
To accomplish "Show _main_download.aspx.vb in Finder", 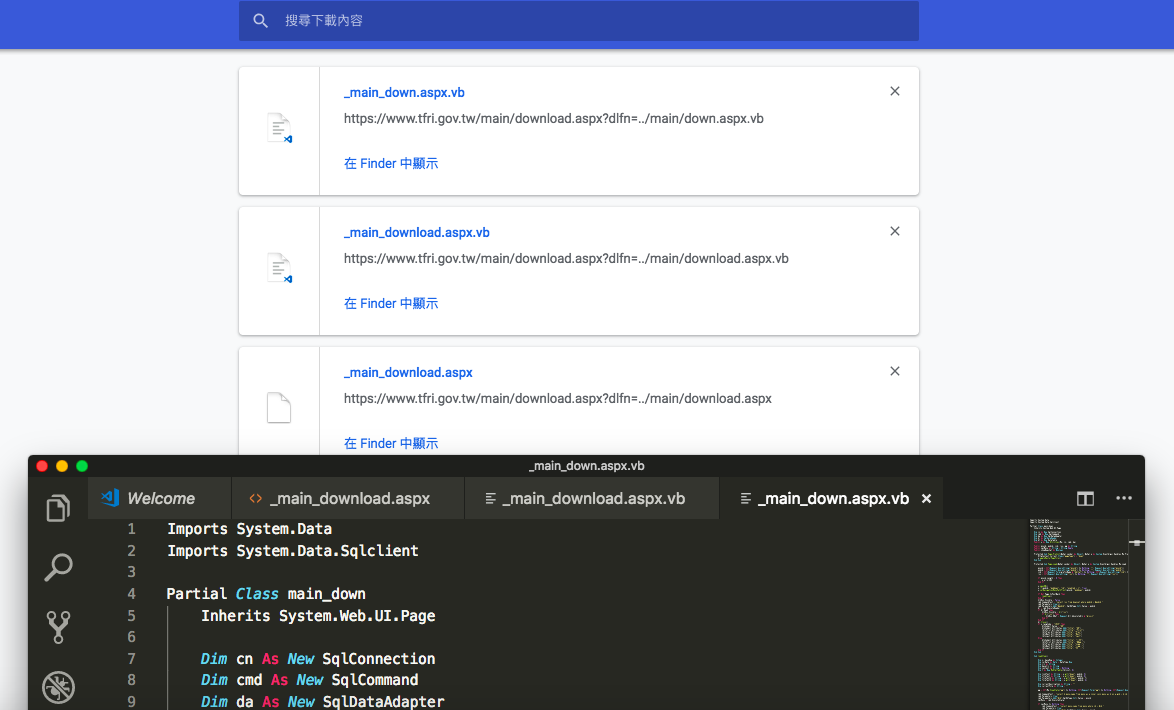I will point(391,303).
